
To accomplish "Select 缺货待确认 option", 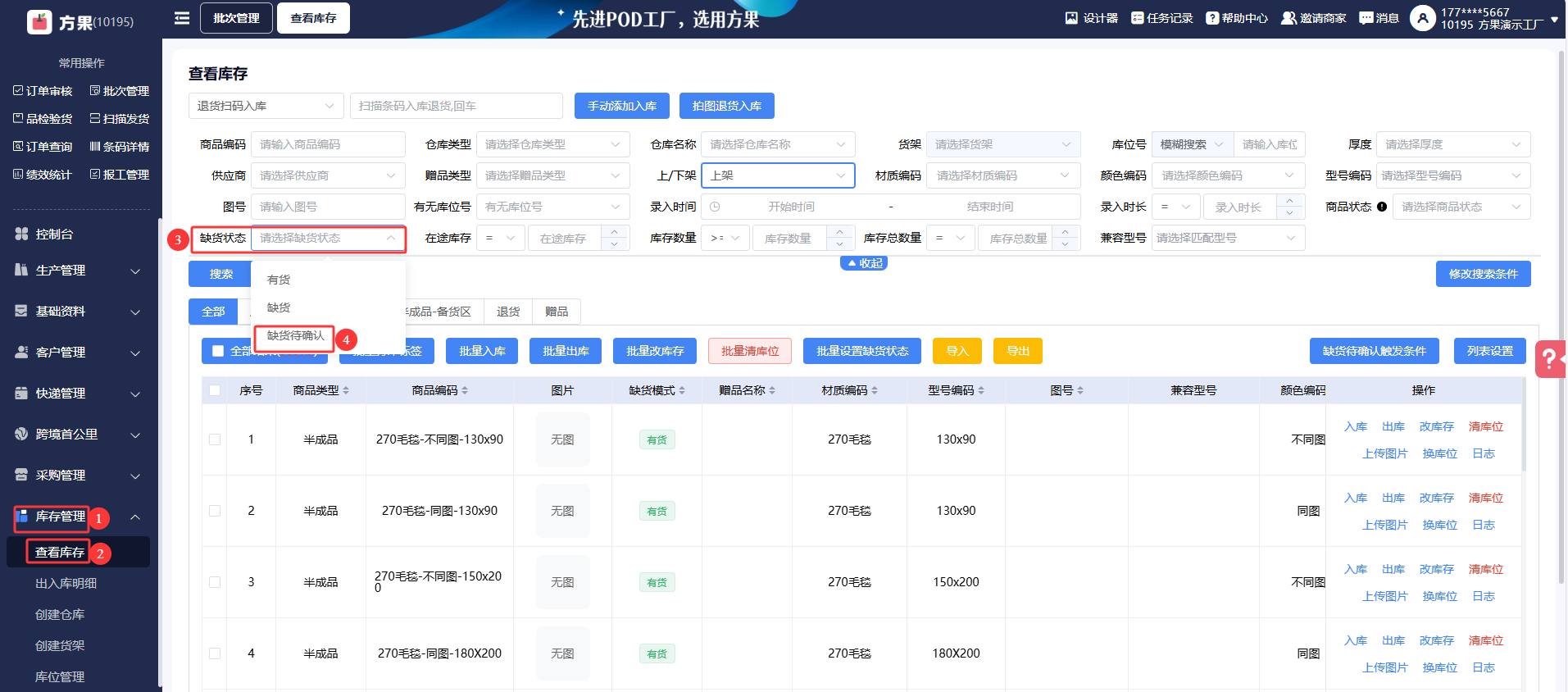I will (x=328, y=335).
